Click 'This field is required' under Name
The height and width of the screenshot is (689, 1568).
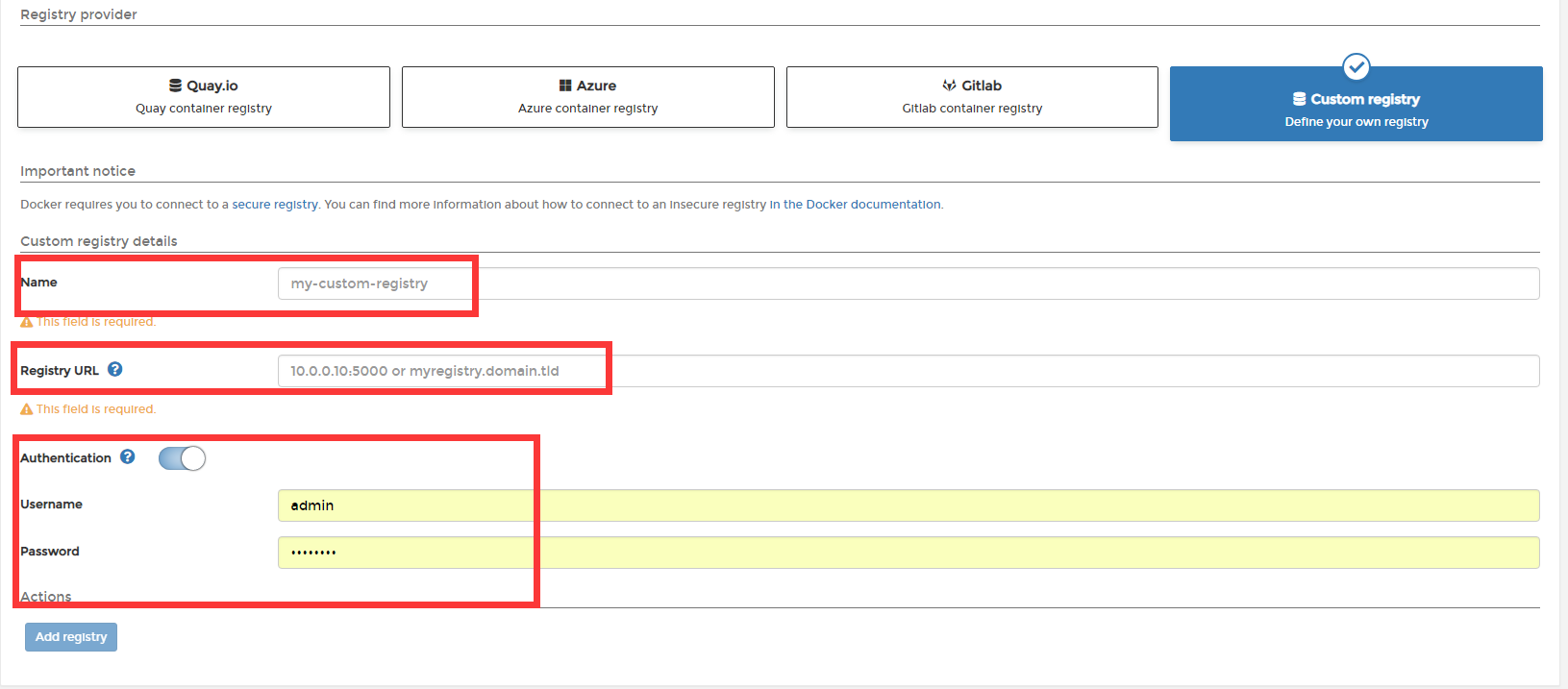tap(96, 322)
